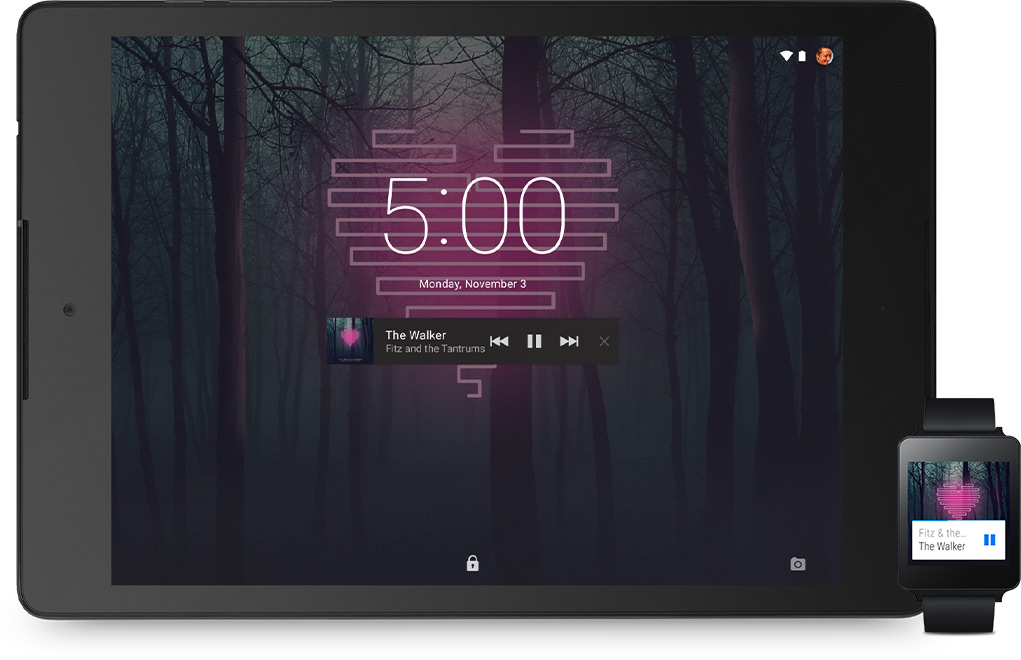Tap the 'Monday, November 3' date

[472, 284]
